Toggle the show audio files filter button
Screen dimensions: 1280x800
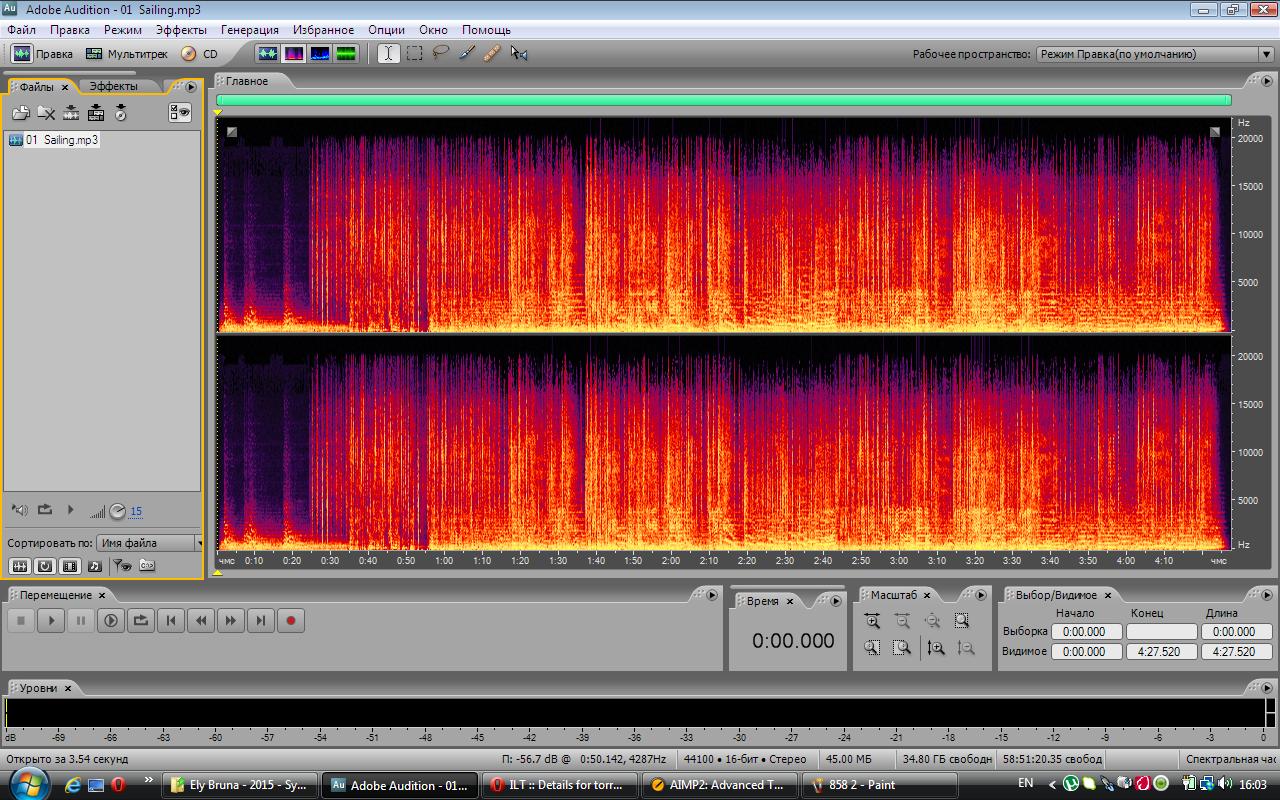coord(20,566)
